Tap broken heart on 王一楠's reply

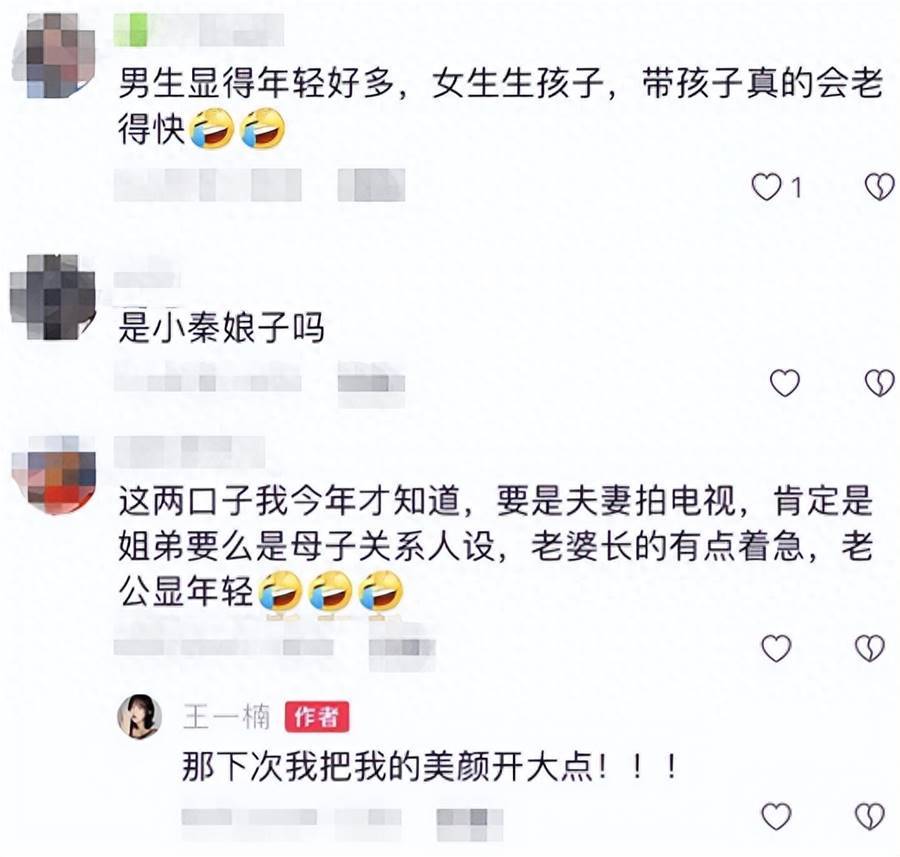[x=870, y=816]
